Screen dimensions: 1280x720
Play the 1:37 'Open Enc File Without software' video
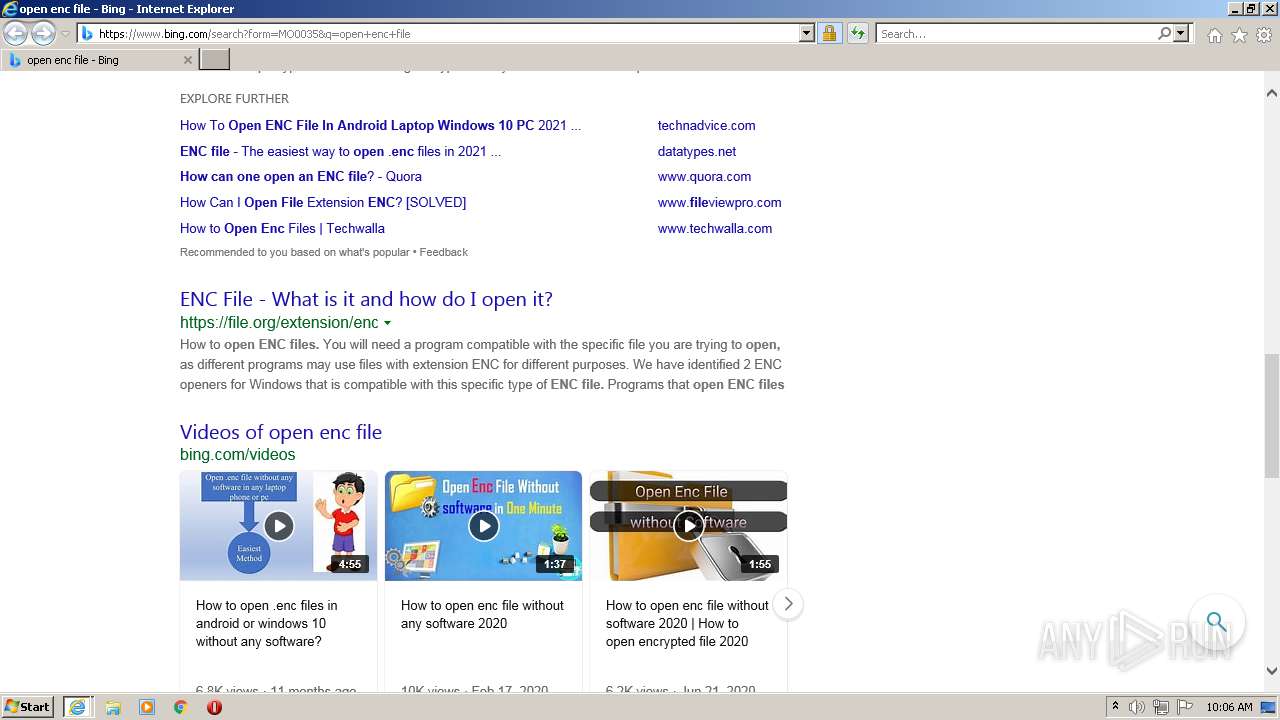coord(483,526)
